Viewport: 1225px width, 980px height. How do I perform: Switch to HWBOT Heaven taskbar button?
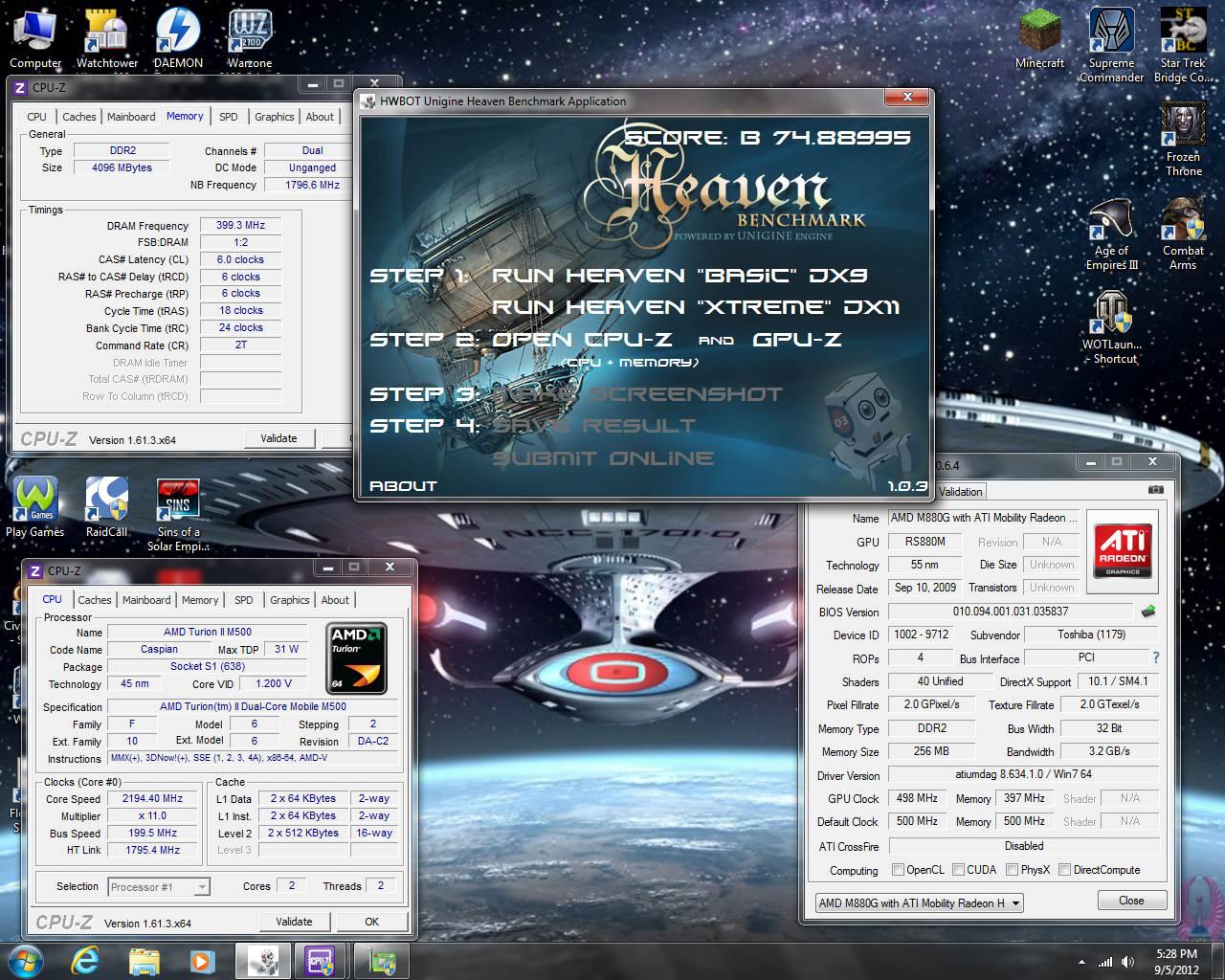coord(262,961)
